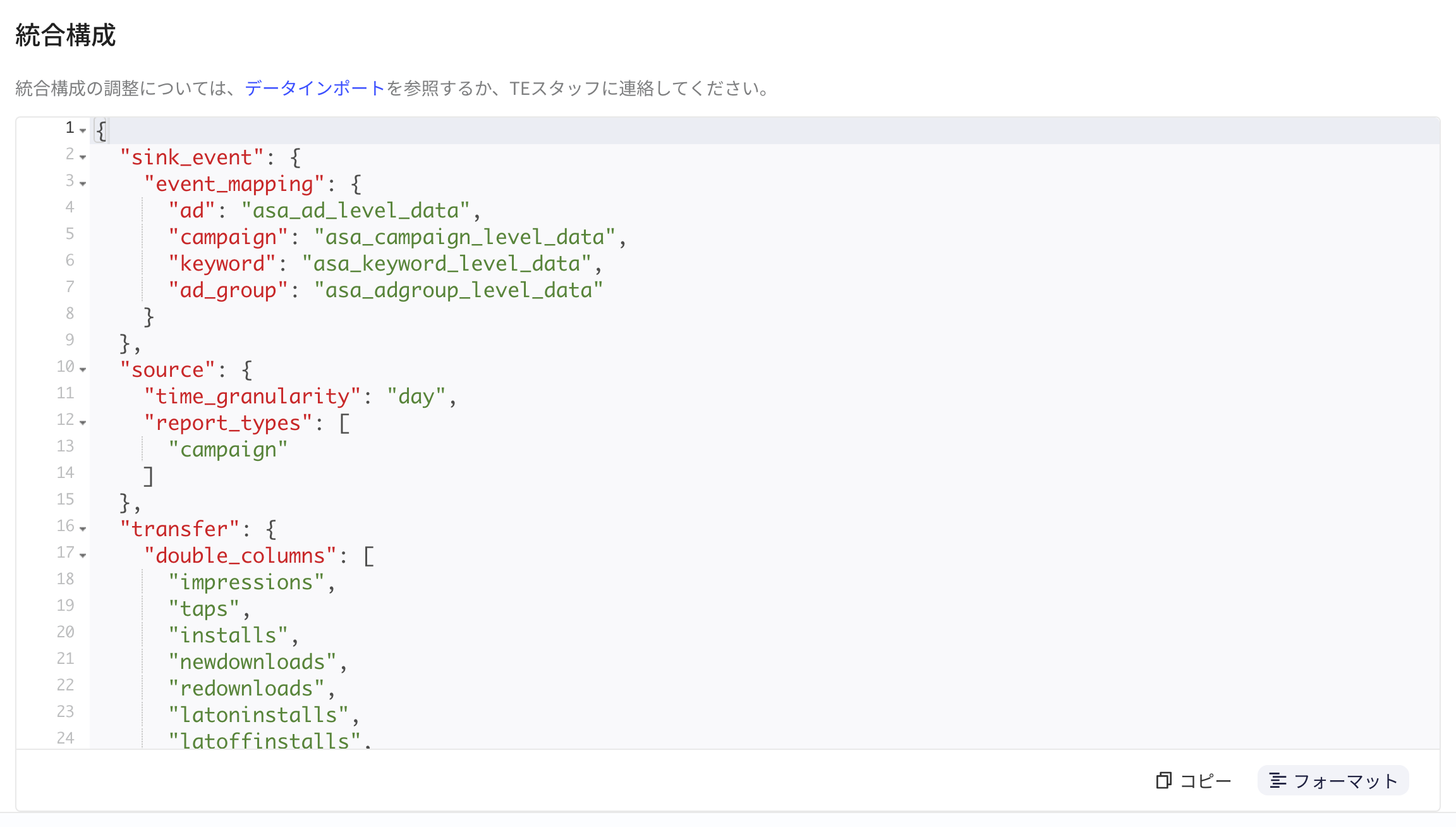The width and height of the screenshot is (1456, 827).
Task: Click the "asa_ad_level_data" value
Action: (355, 211)
